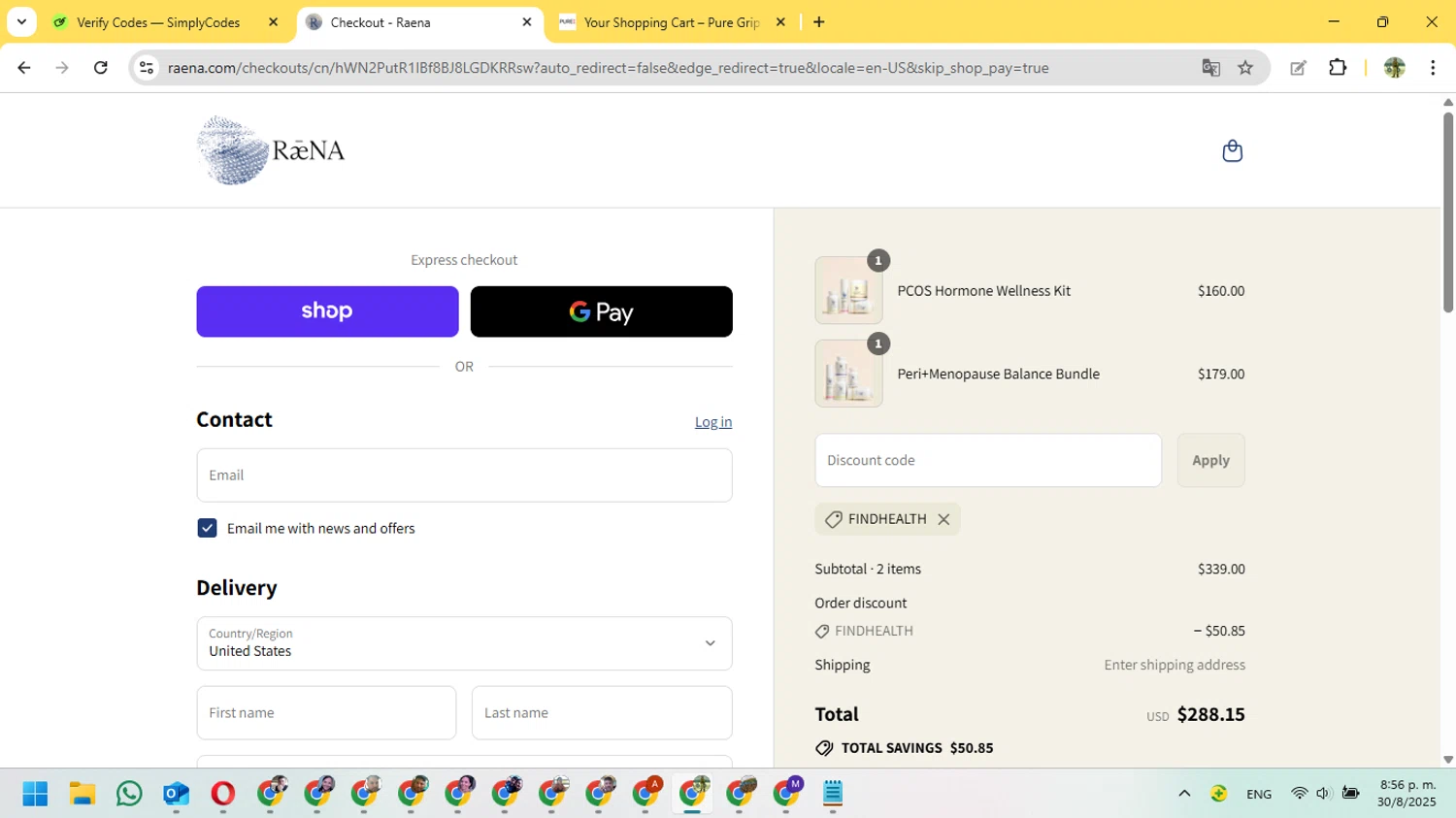Open the Chrome profile avatar
The image size is (1456, 818).
pos(1395,68)
